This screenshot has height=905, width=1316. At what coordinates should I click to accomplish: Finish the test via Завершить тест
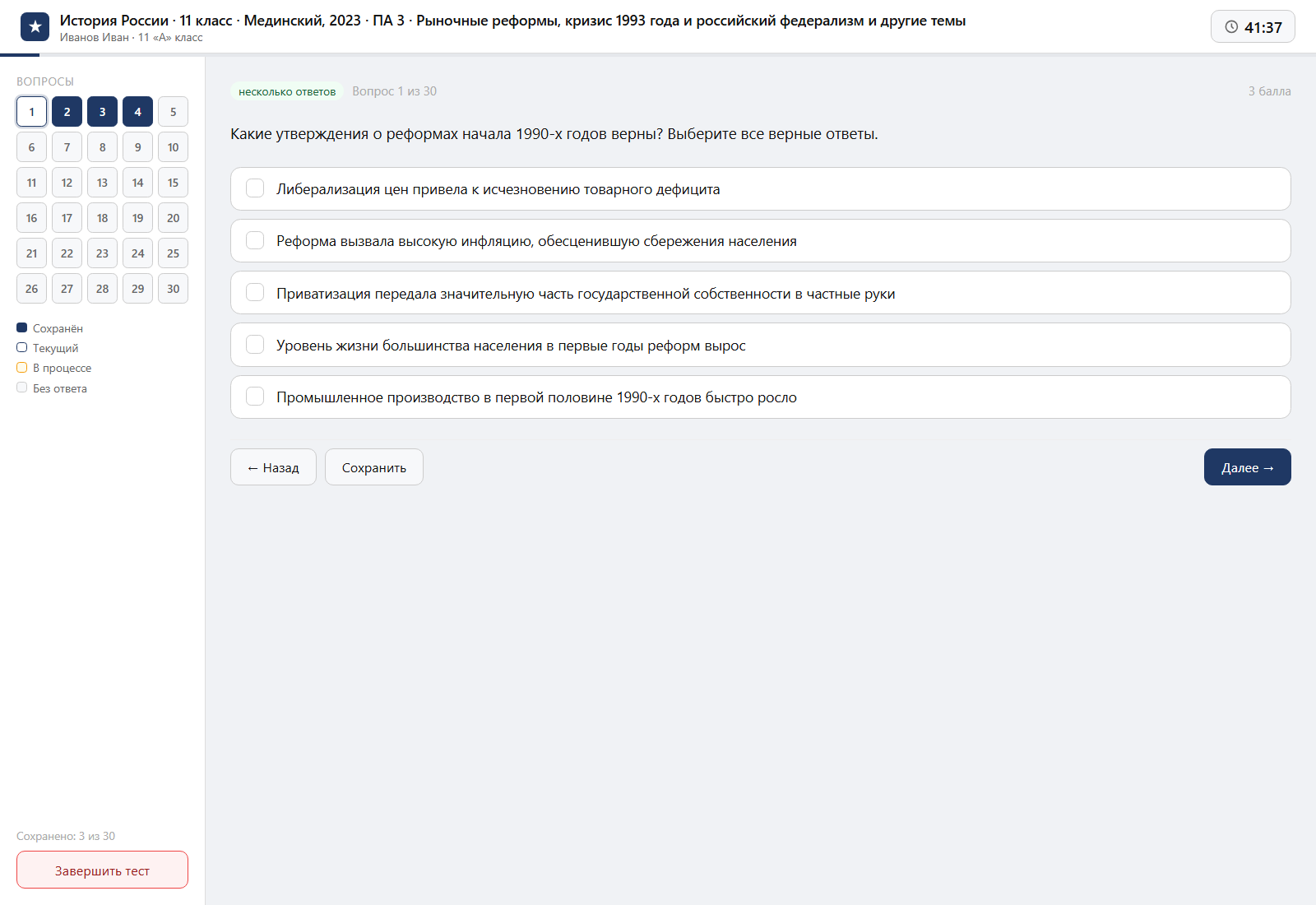point(102,870)
